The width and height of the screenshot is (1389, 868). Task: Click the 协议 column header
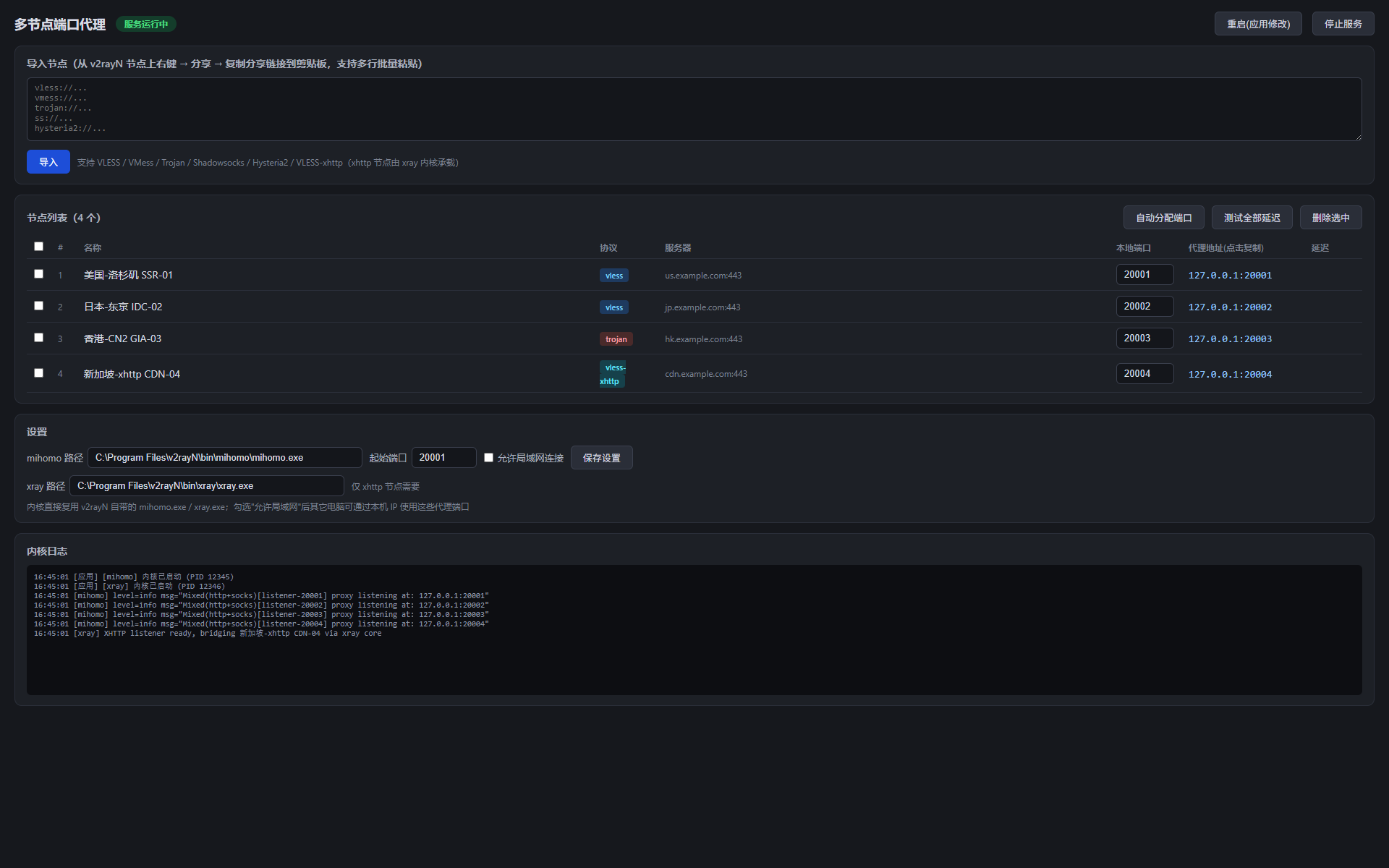pyautogui.click(x=608, y=248)
